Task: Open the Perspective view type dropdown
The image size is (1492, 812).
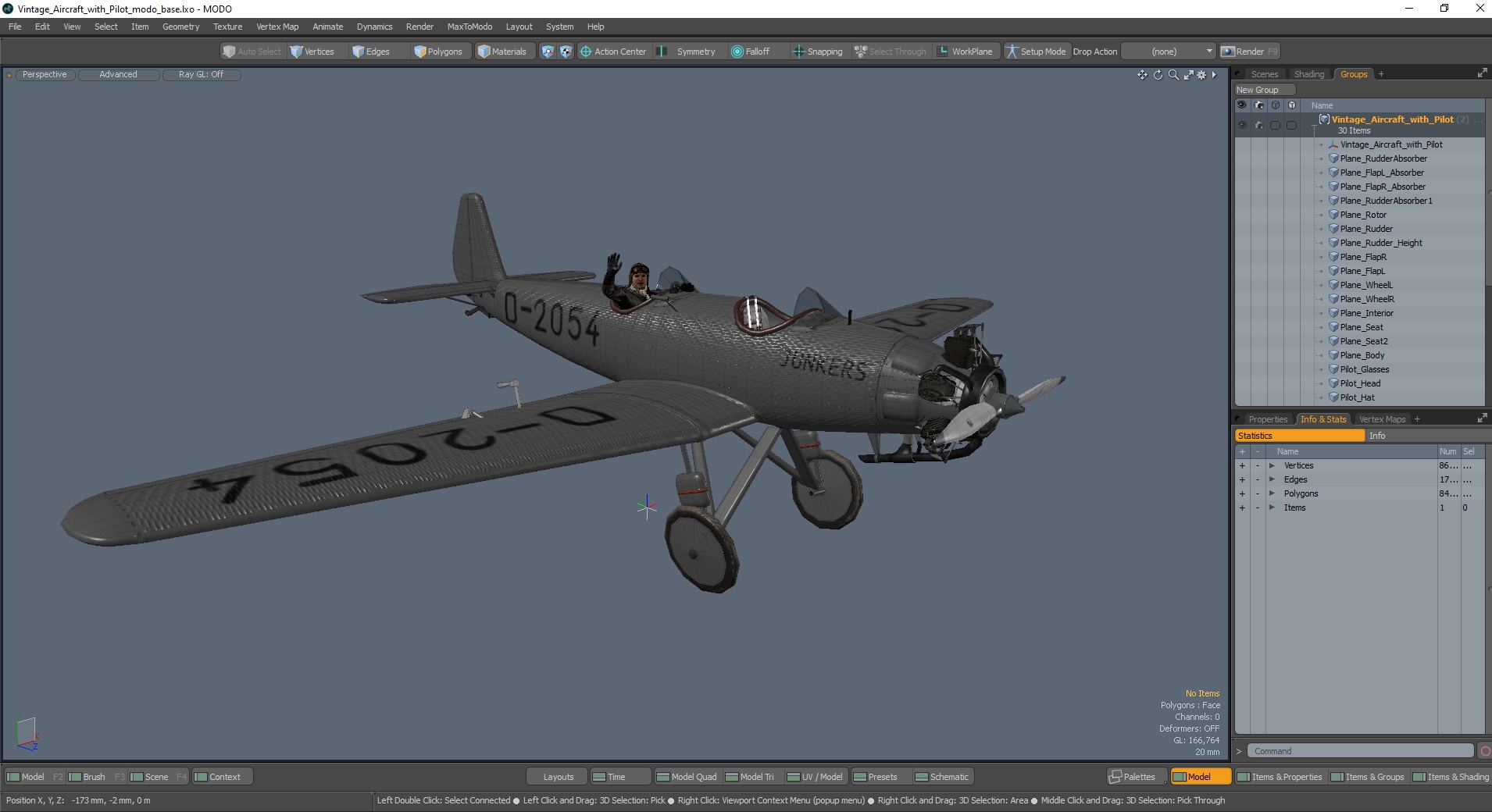Action: click(x=45, y=75)
